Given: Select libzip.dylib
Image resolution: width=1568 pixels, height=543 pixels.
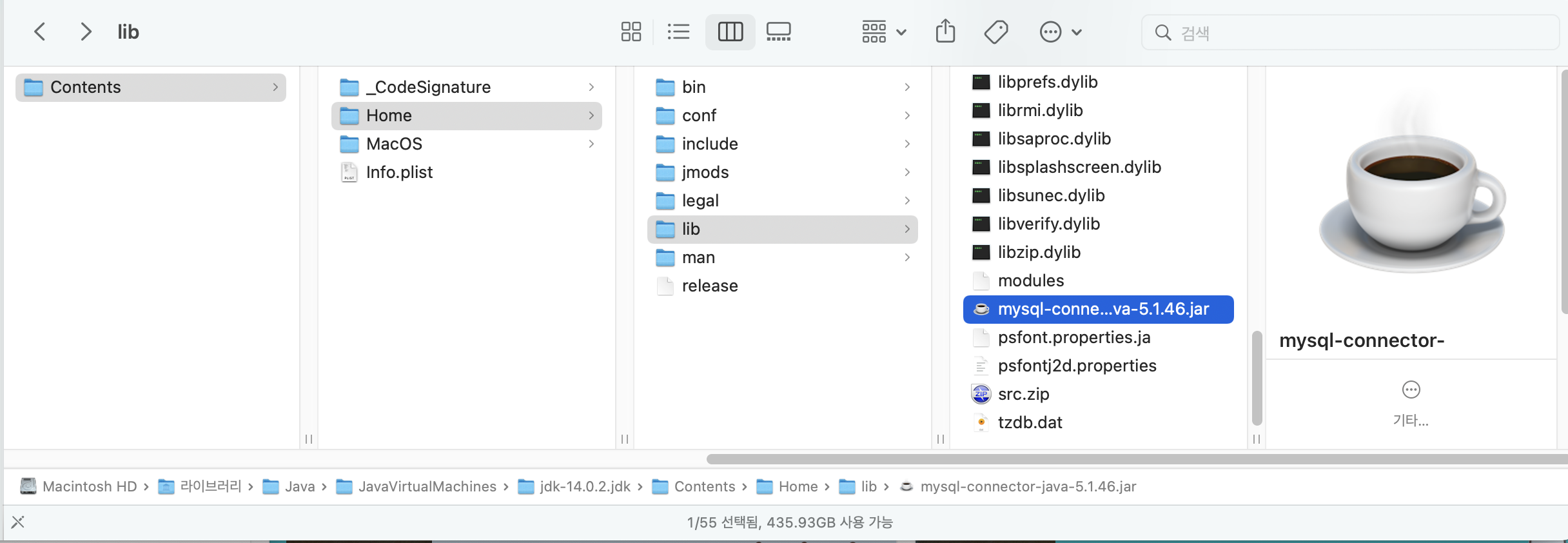Looking at the screenshot, I should (x=1099, y=252).
